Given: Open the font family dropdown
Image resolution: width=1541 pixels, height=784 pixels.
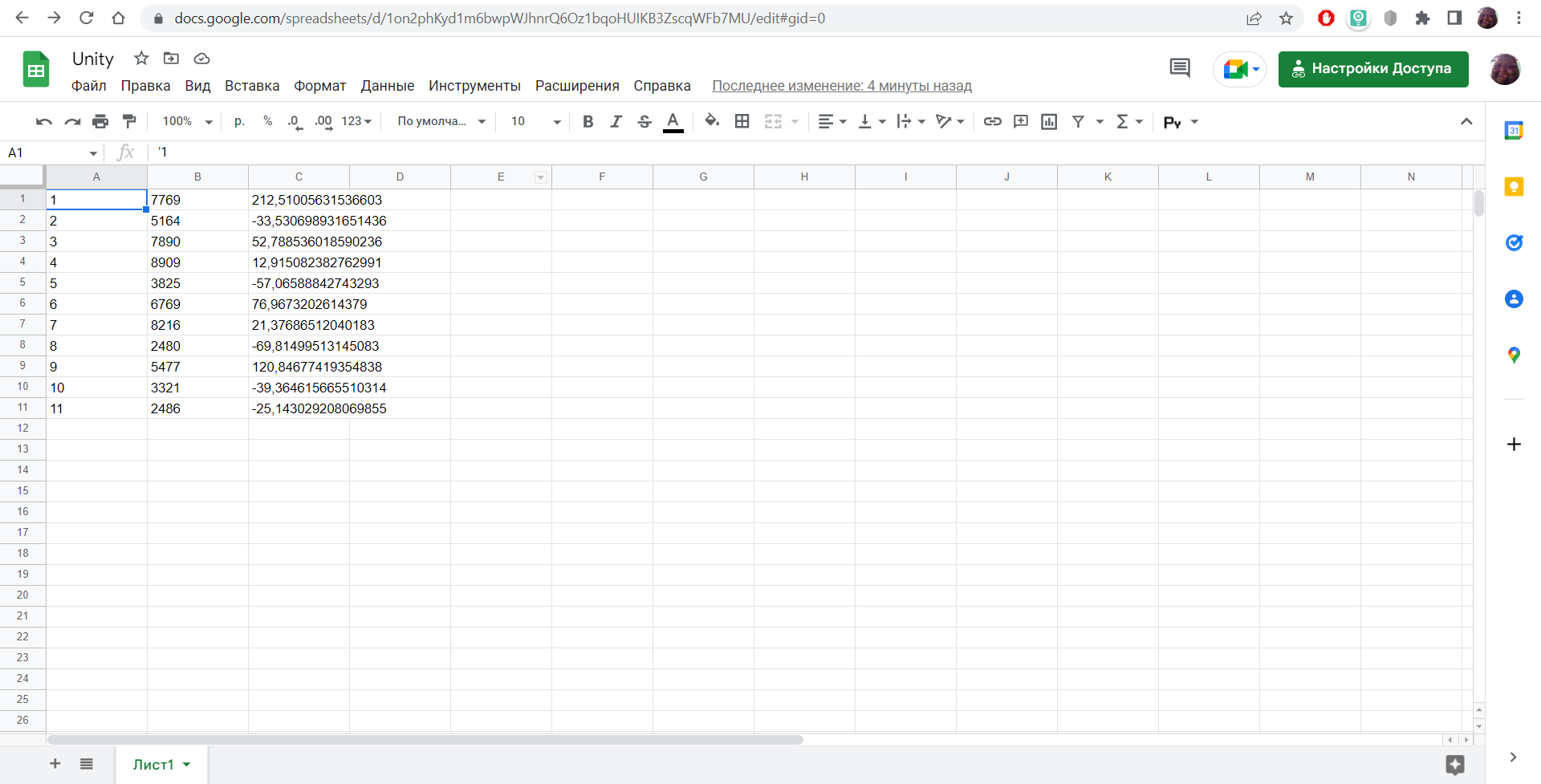Looking at the screenshot, I should (441, 122).
